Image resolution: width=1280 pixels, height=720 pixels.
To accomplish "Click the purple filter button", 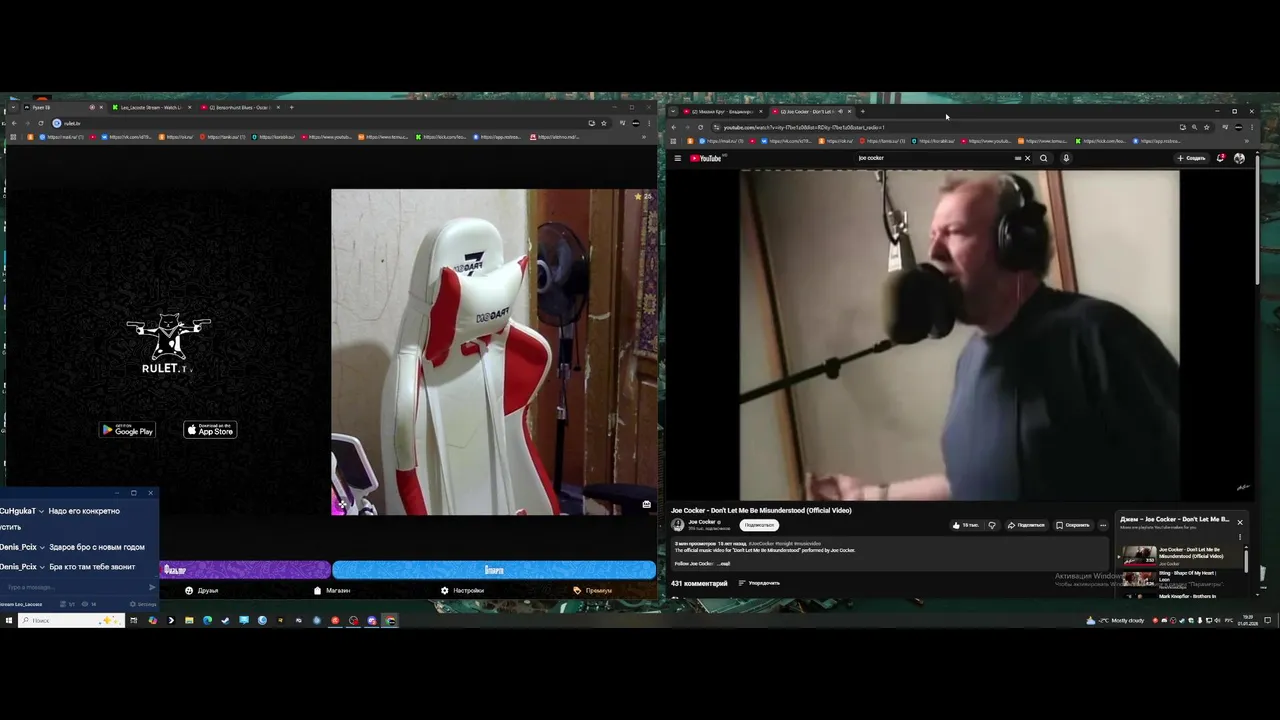I will click(245, 570).
